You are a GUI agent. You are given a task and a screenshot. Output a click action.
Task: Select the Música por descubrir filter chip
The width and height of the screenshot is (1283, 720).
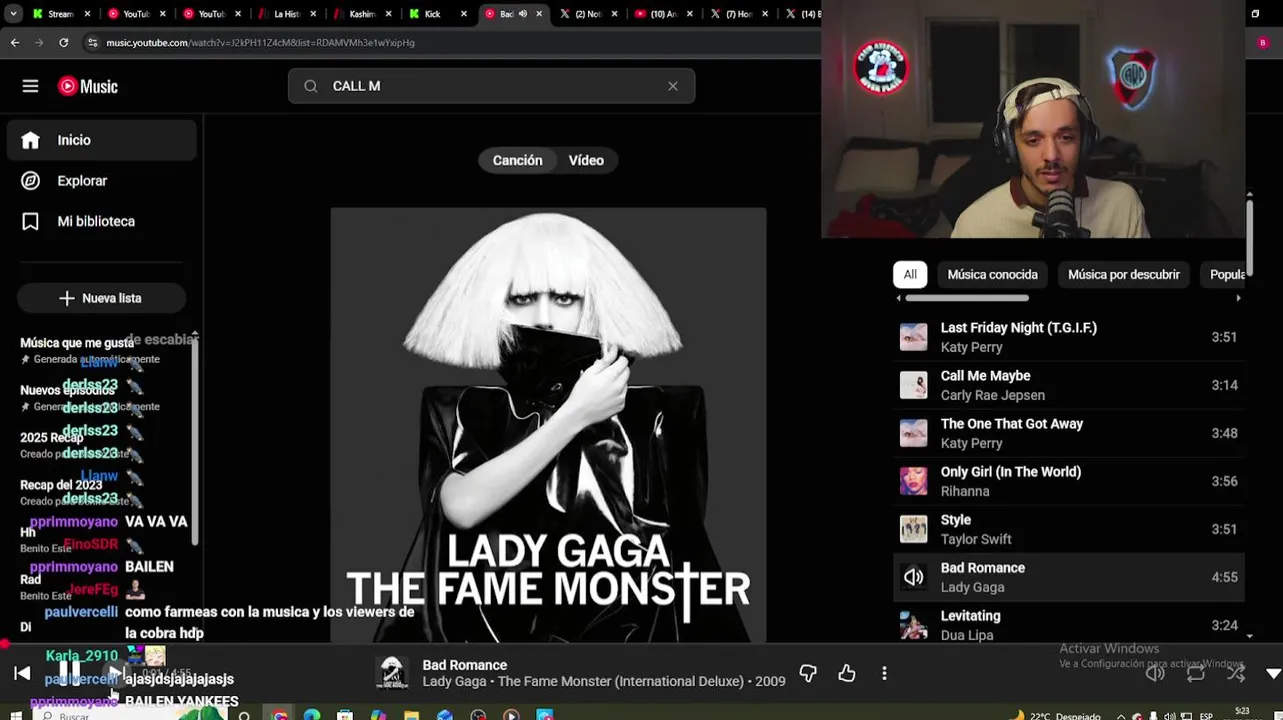[x=1123, y=274]
